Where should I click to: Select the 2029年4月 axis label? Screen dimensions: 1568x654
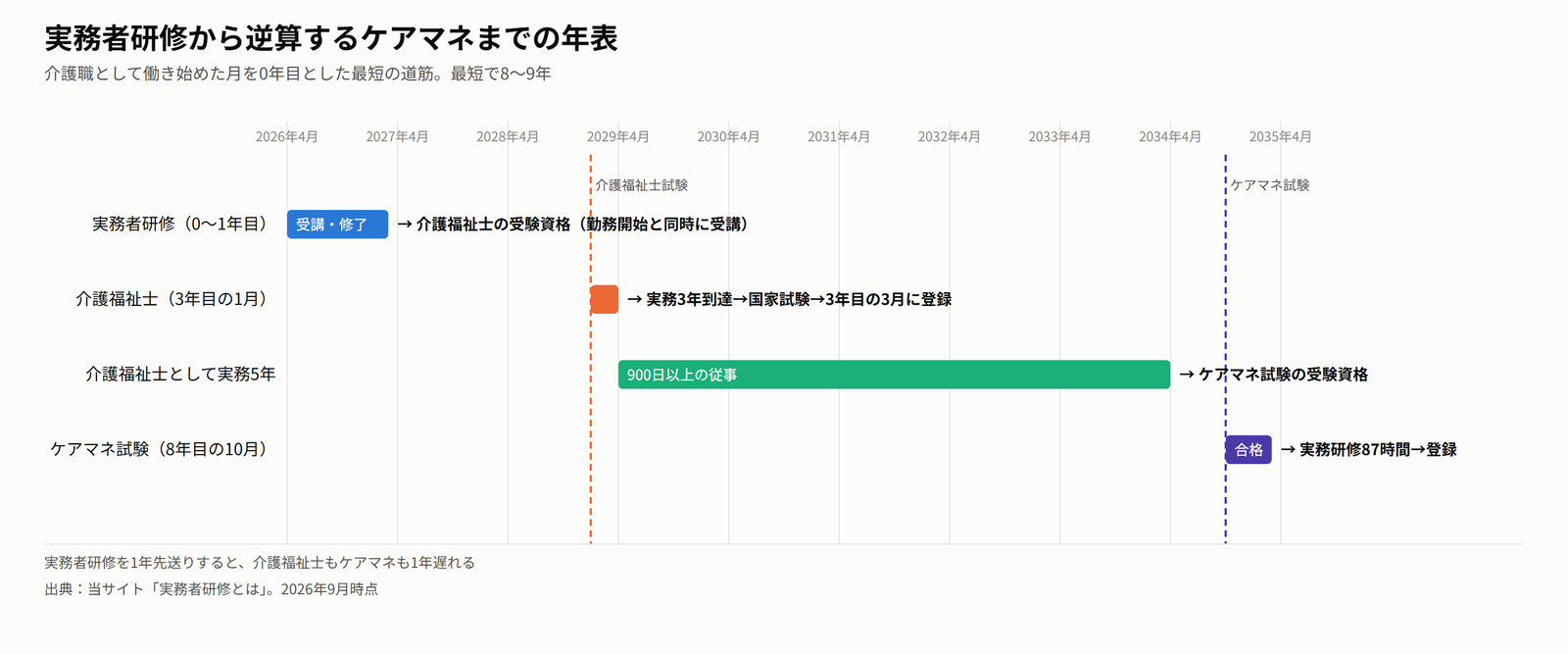[618, 136]
